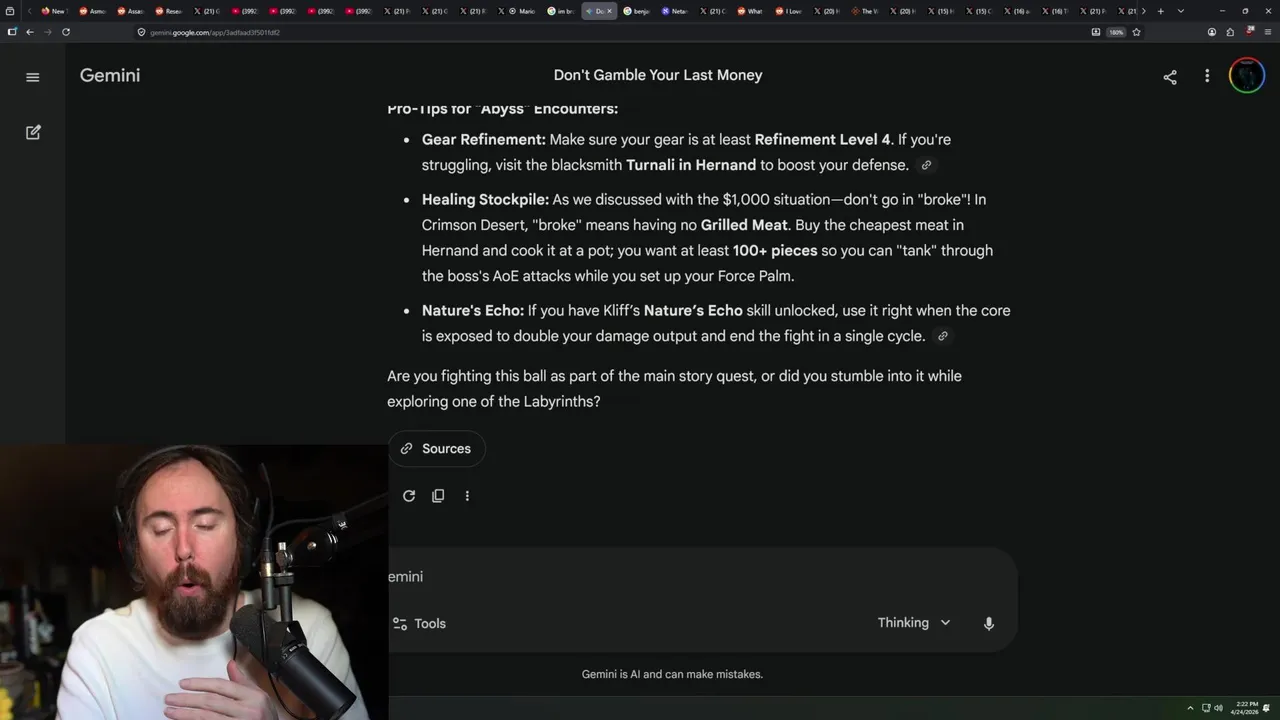Open the taskbar volume control
Image resolution: width=1280 pixels, height=720 pixels.
point(1218,708)
